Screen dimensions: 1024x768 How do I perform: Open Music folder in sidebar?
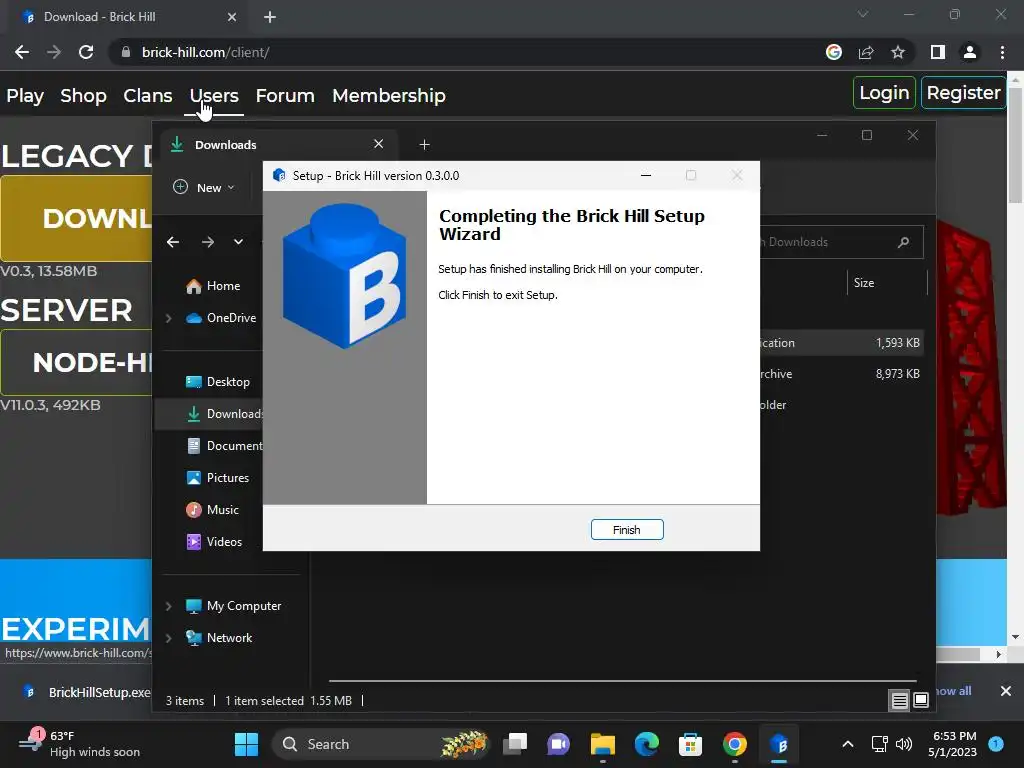(x=212, y=510)
